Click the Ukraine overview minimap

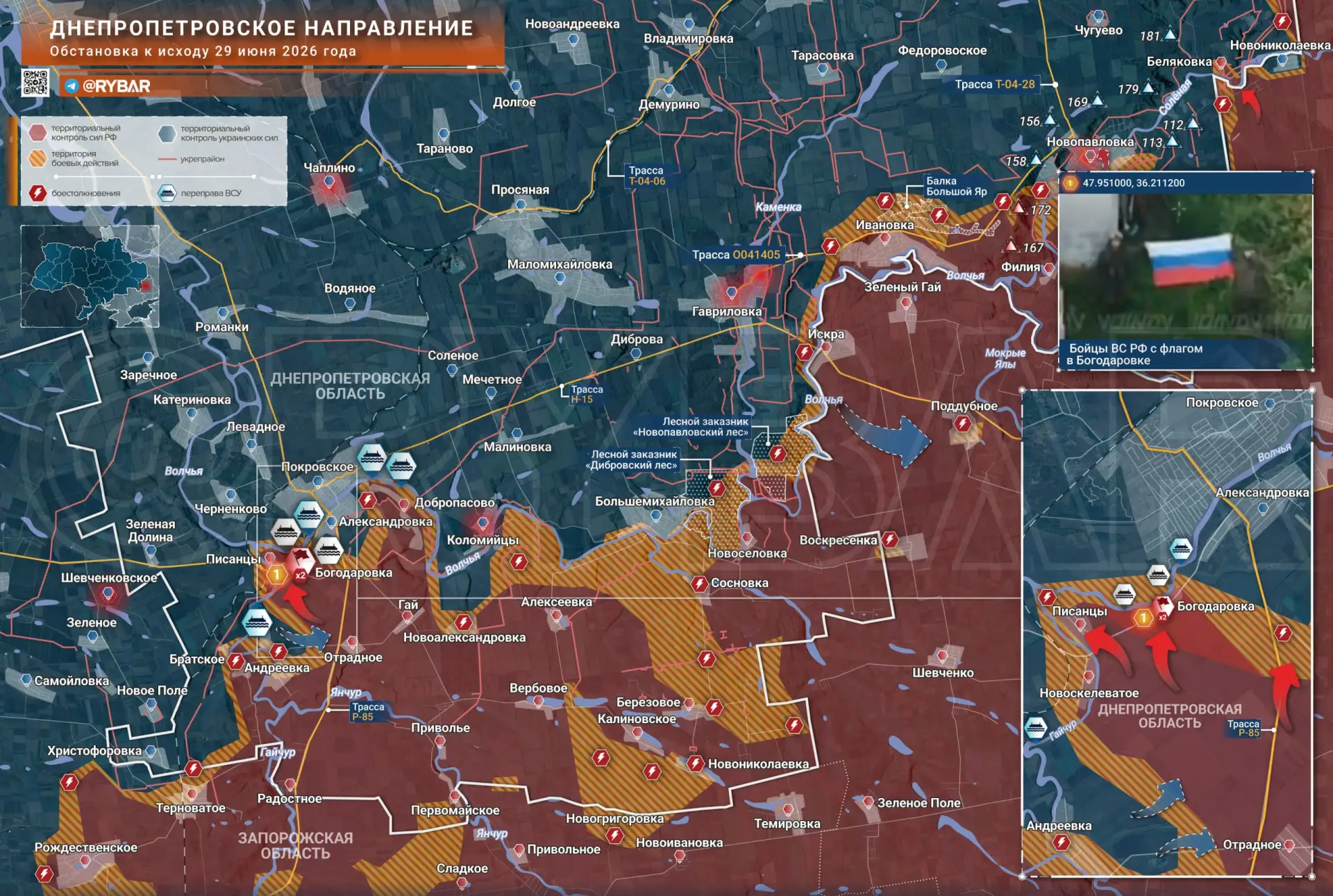click(x=90, y=276)
